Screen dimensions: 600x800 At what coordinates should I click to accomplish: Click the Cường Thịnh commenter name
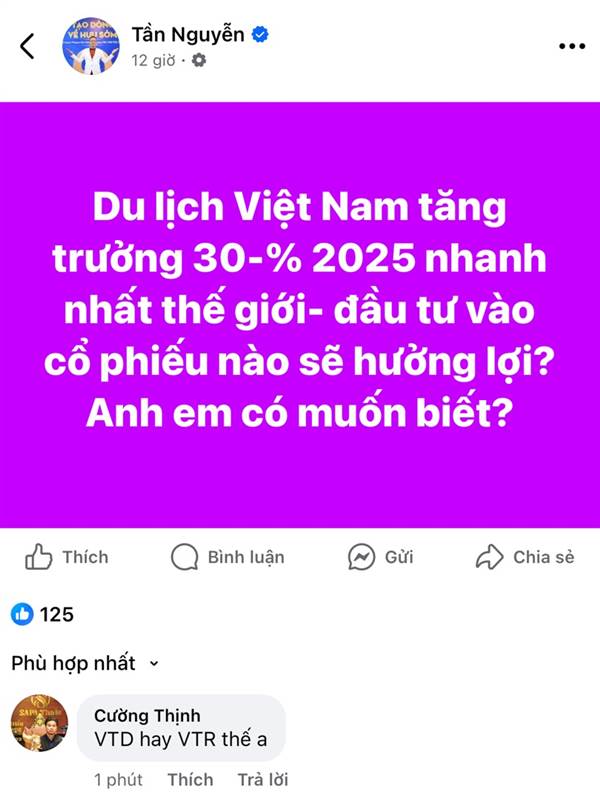point(147,715)
